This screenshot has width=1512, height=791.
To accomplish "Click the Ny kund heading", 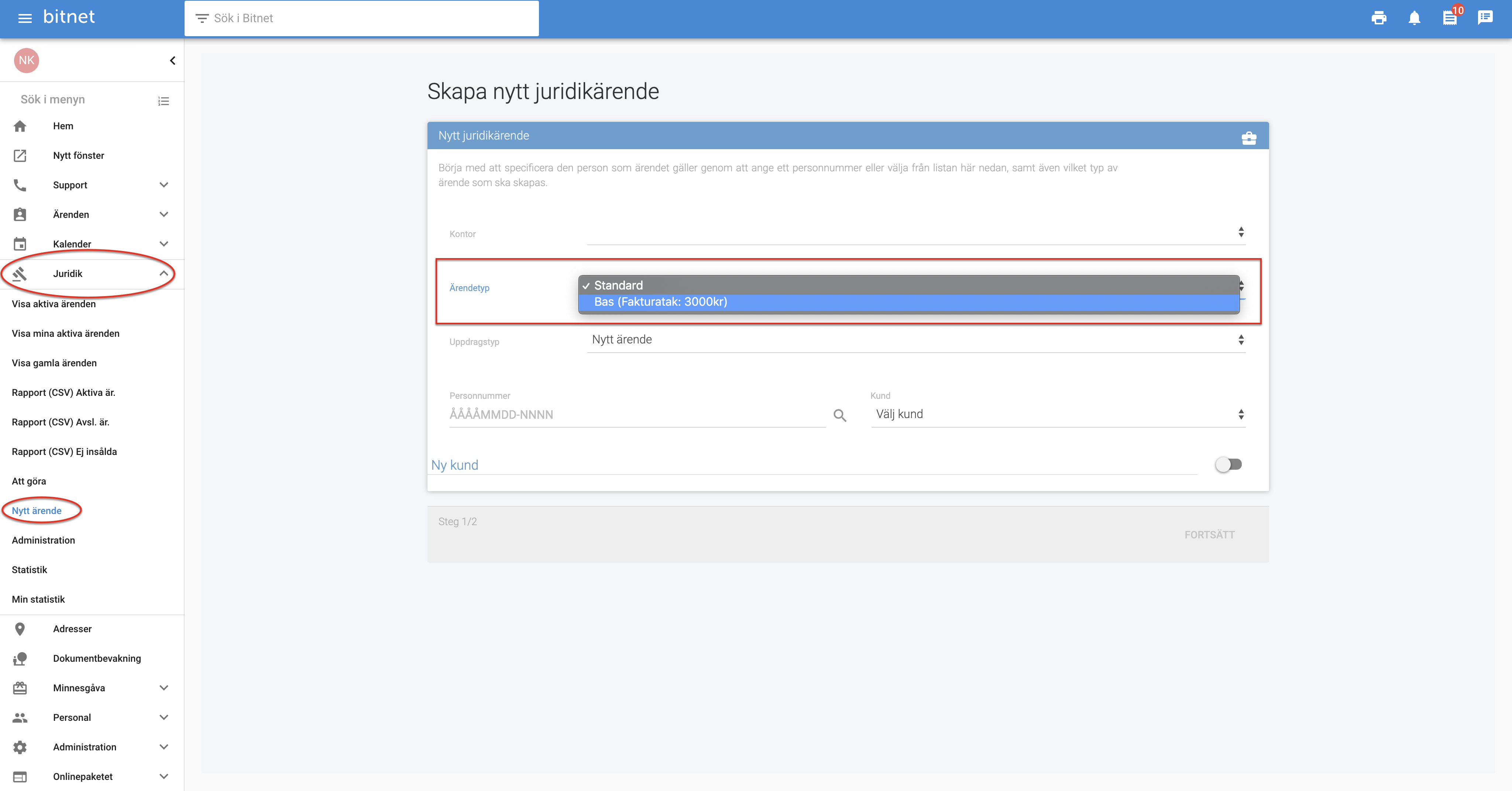I will [x=455, y=465].
